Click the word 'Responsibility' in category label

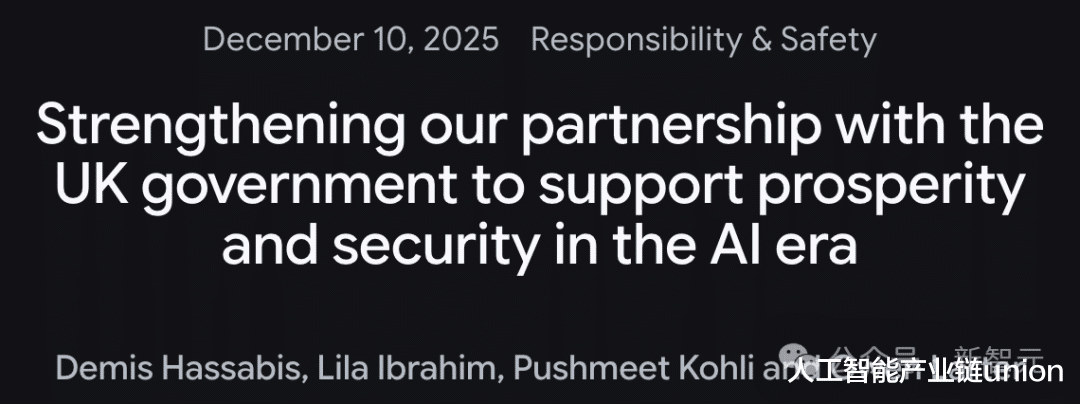click(633, 40)
